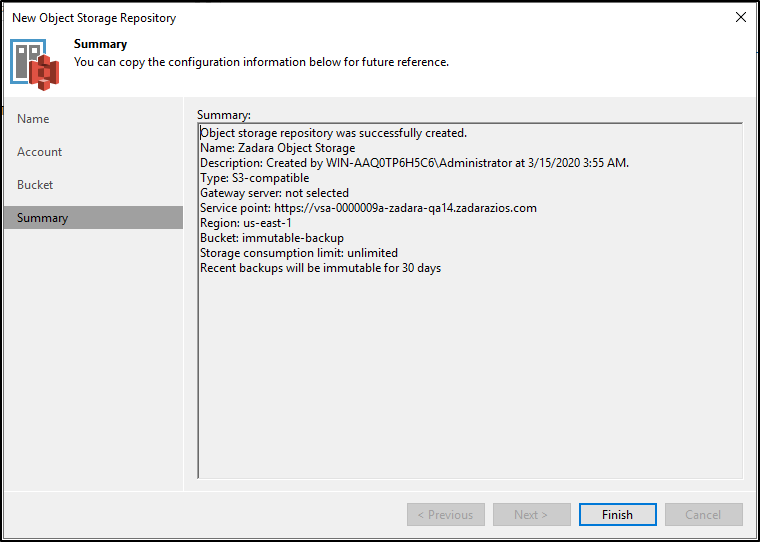760x542 pixels.
Task: Select the Summary step in sidebar
Action: click(x=94, y=218)
